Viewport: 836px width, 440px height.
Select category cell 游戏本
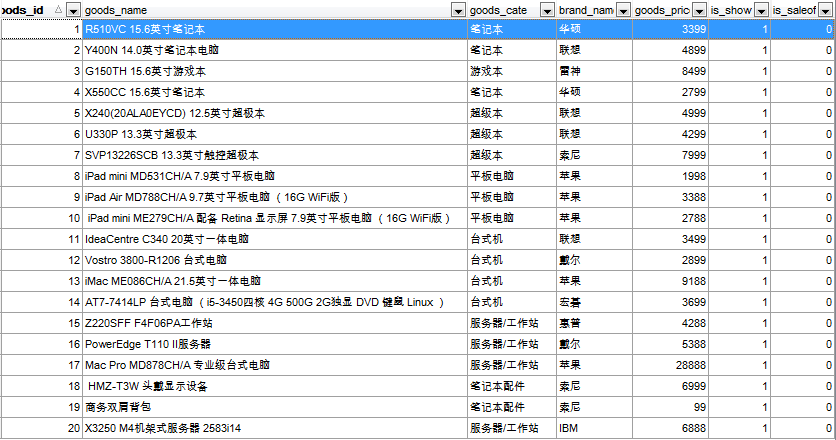512,71
